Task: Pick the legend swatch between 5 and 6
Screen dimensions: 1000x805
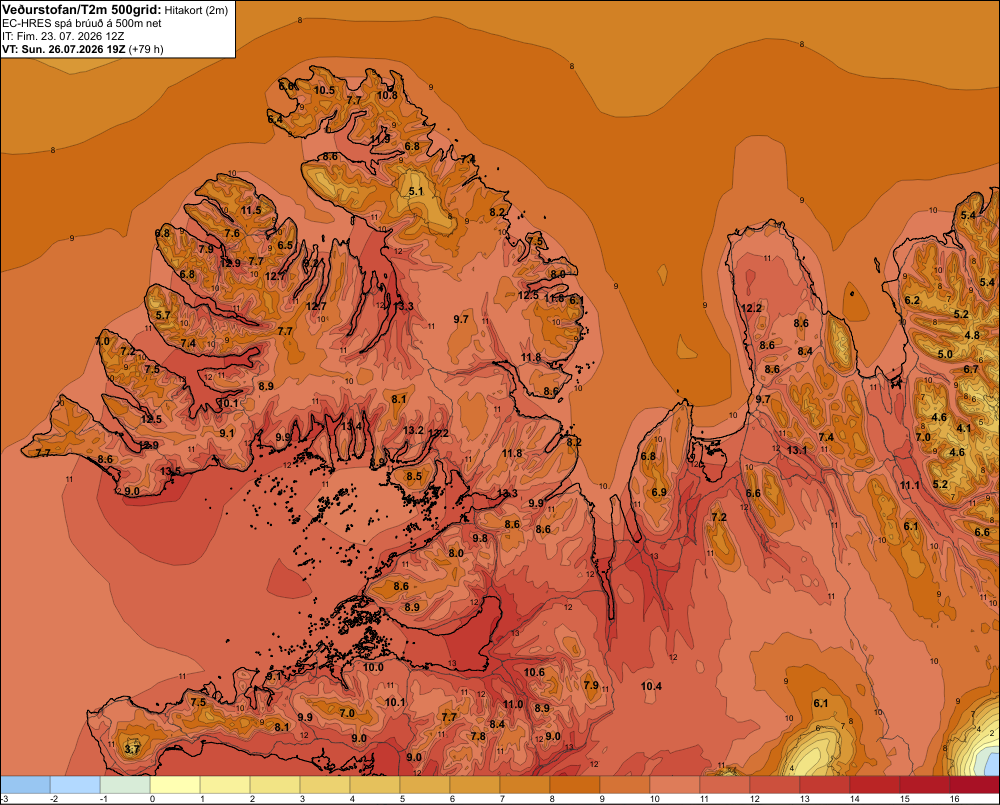Action: 425,785
